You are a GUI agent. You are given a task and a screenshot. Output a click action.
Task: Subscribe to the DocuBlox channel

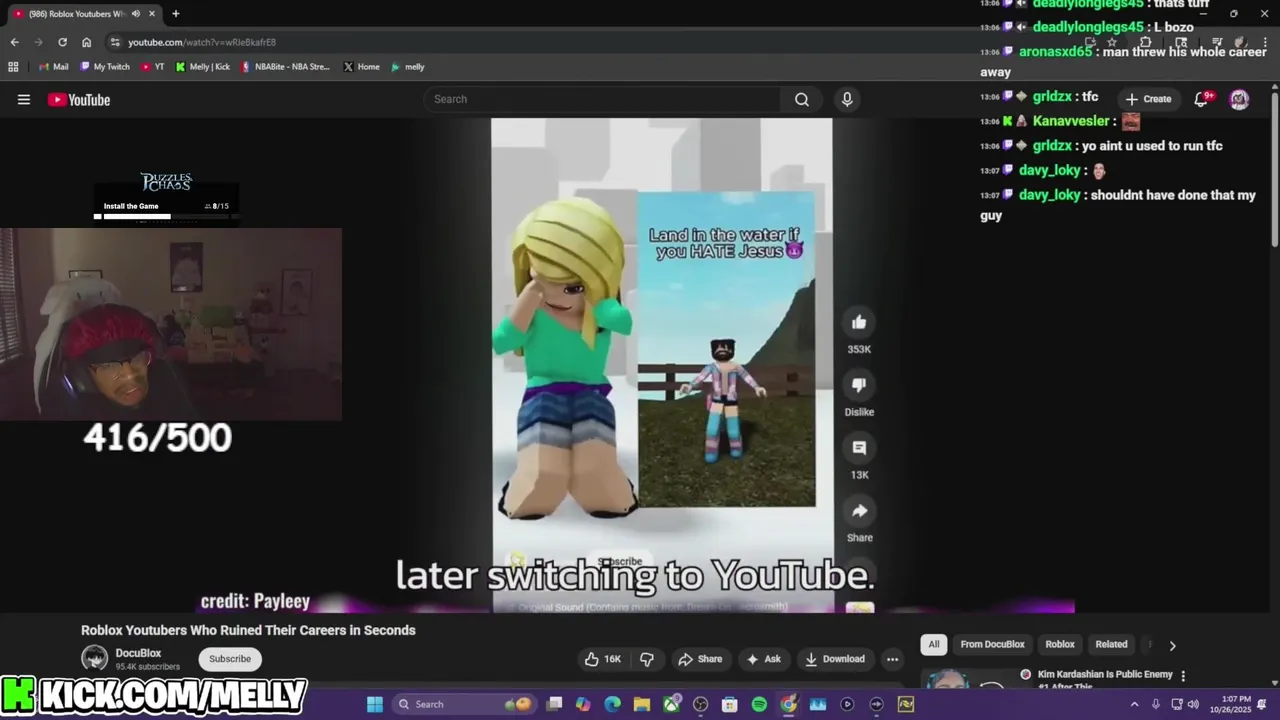pos(230,659)
